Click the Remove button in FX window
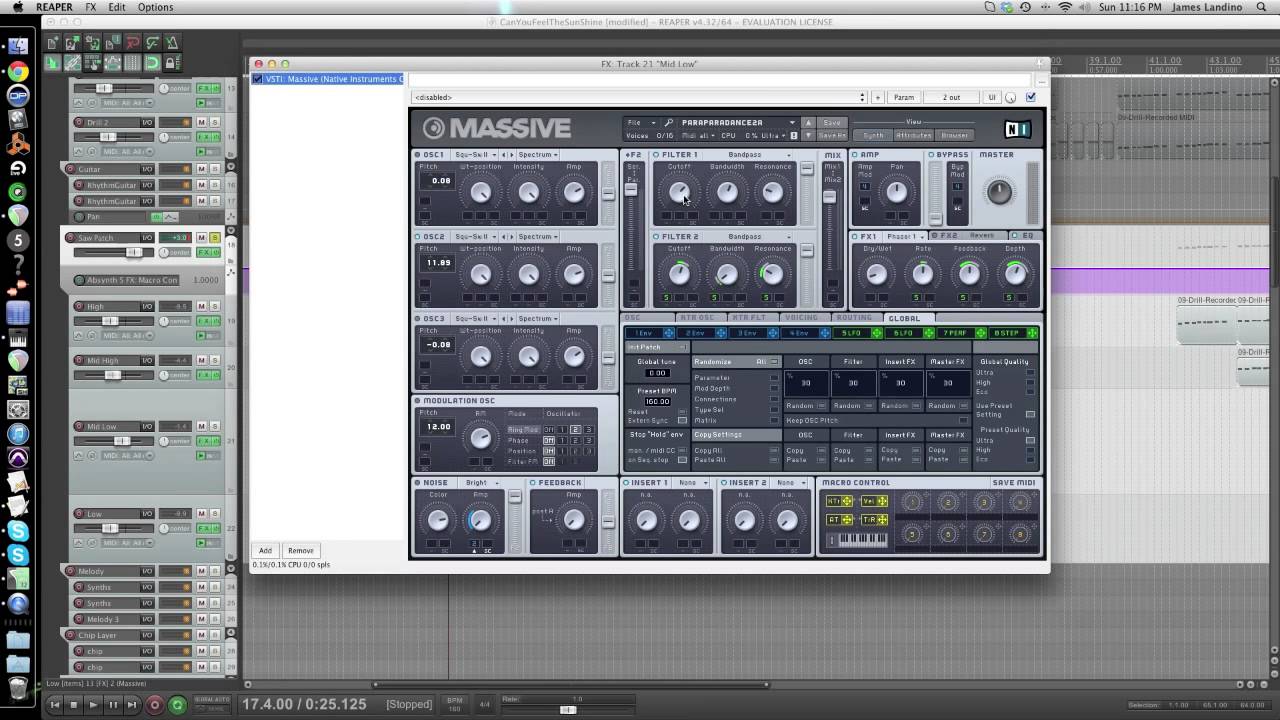The width and height of the screenshot is (1280, 720). (300, 550)
